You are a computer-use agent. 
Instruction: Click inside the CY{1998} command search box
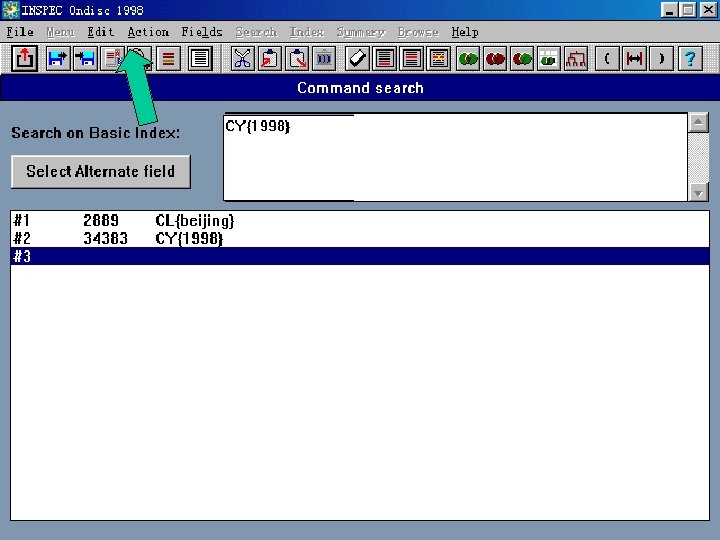[x=455, y=157]
